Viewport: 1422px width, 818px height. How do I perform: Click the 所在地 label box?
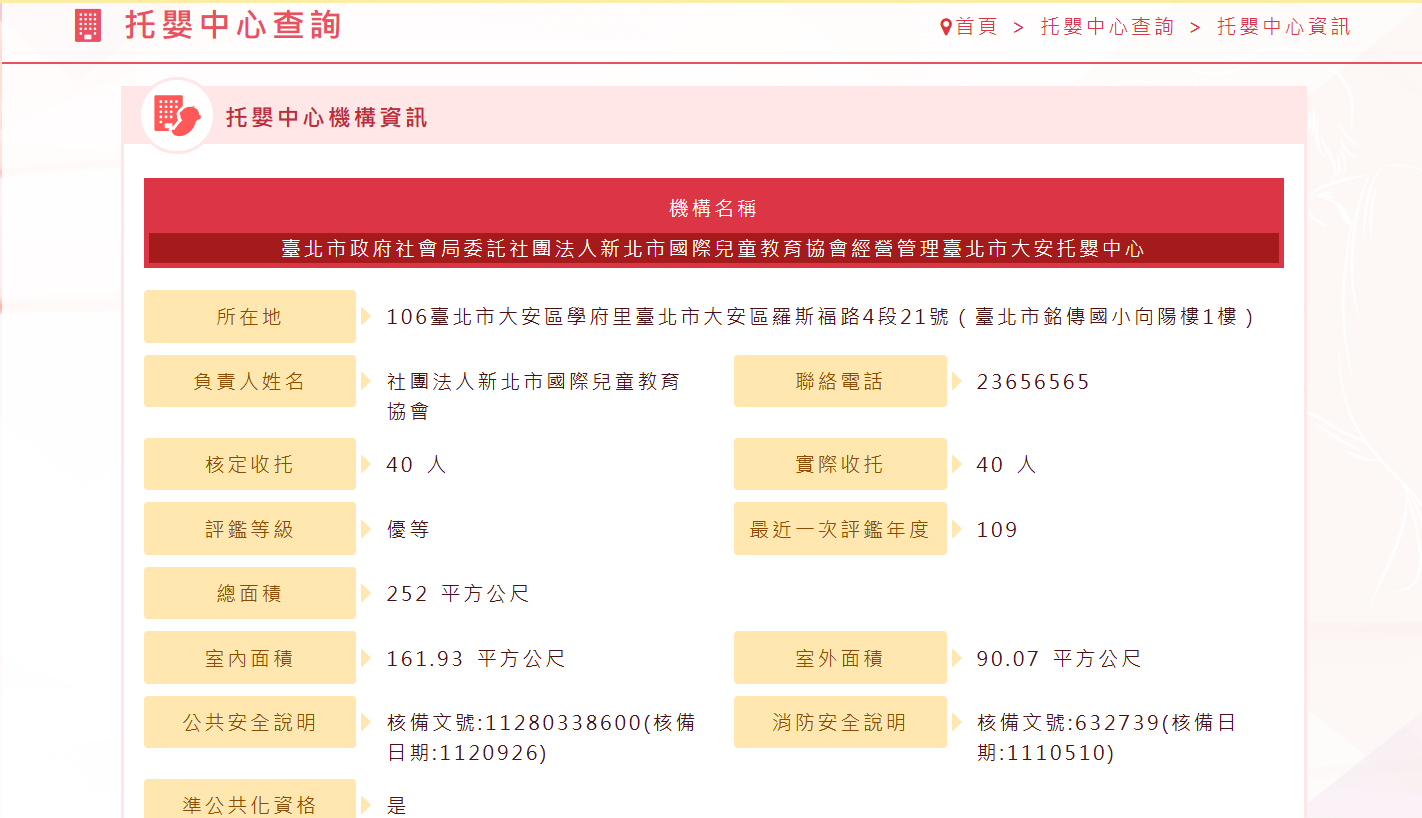point(249,317)
